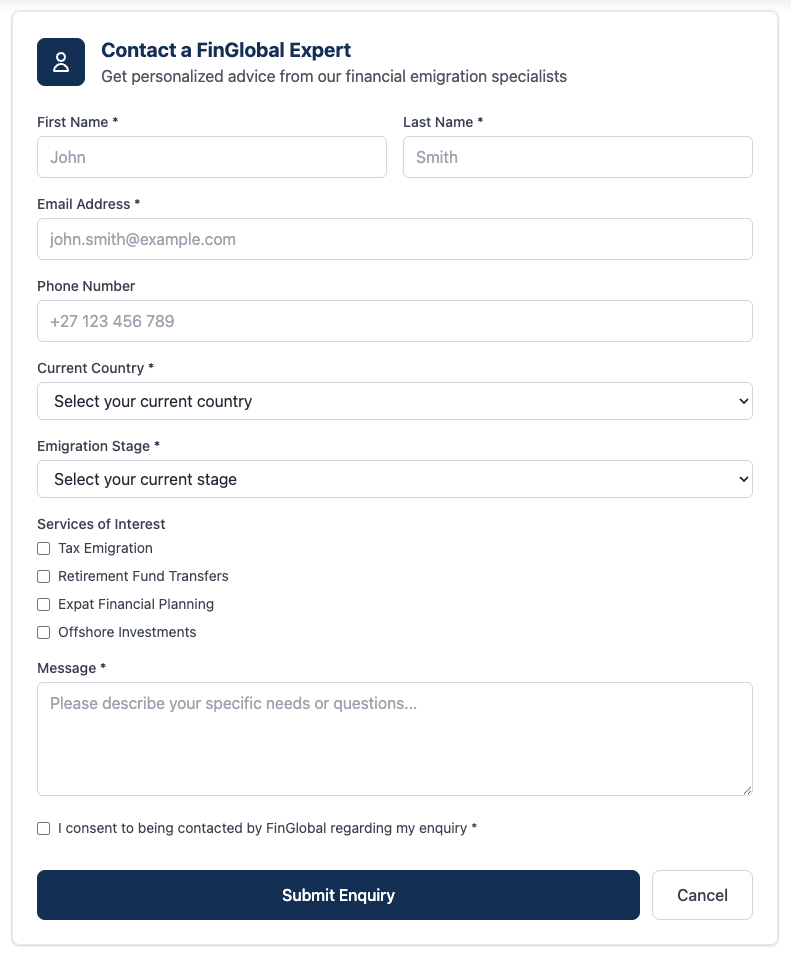Open the Emigration Stage dropdown

(x=395, y=479)
